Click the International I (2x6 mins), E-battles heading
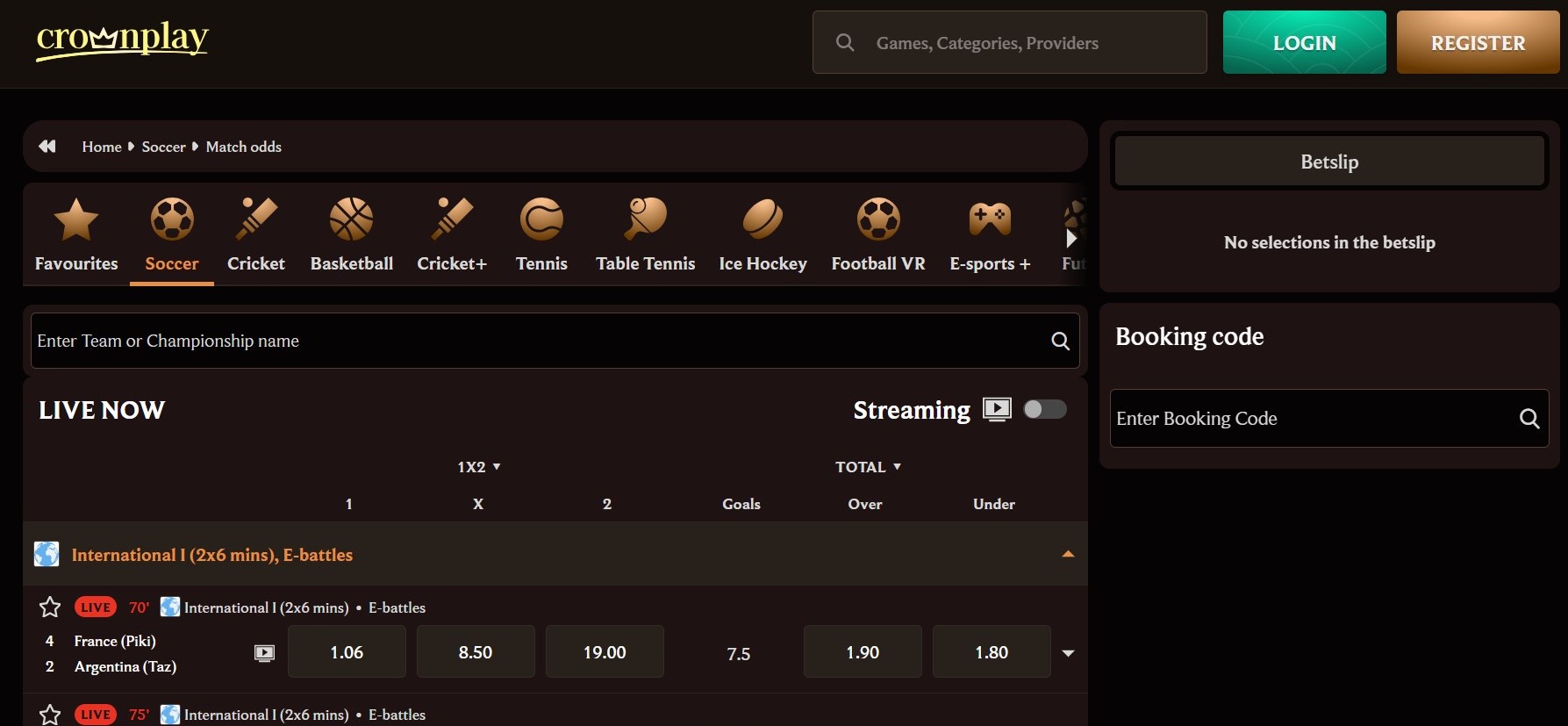Screen dimensions: 1568x726 [x=212, y=555]
